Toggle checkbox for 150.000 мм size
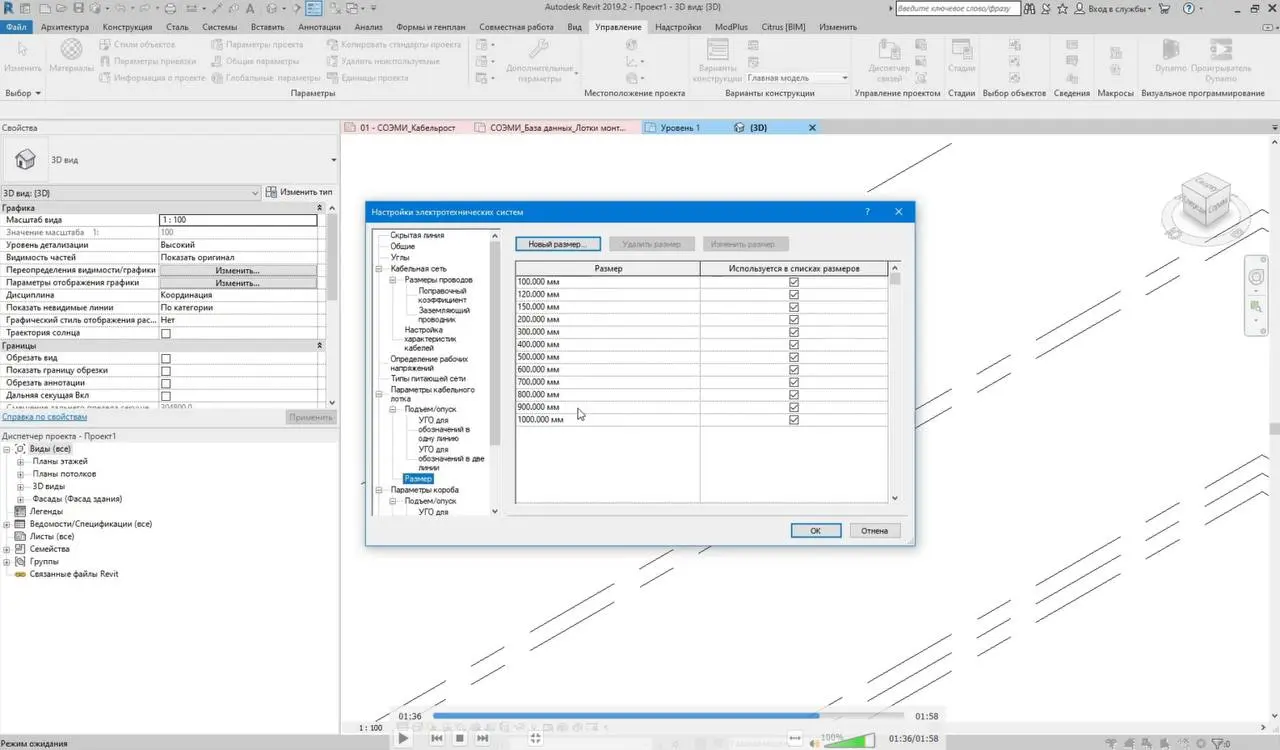This screenshot has width=1280, height=750. point(794,307)
